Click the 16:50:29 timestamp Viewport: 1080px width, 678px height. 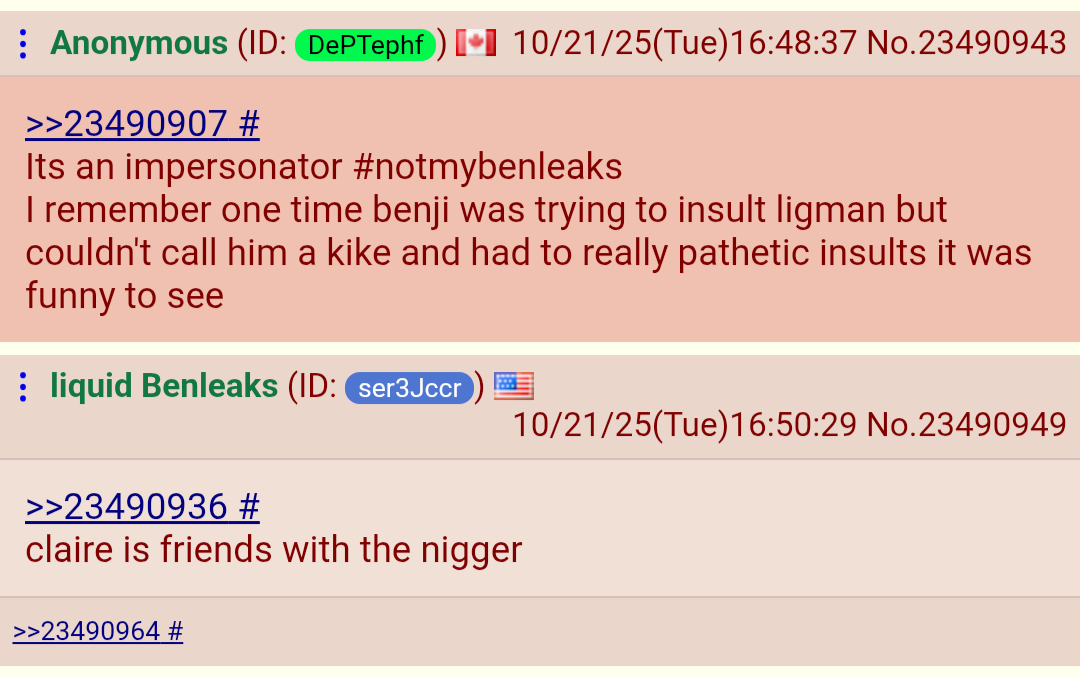793,424
